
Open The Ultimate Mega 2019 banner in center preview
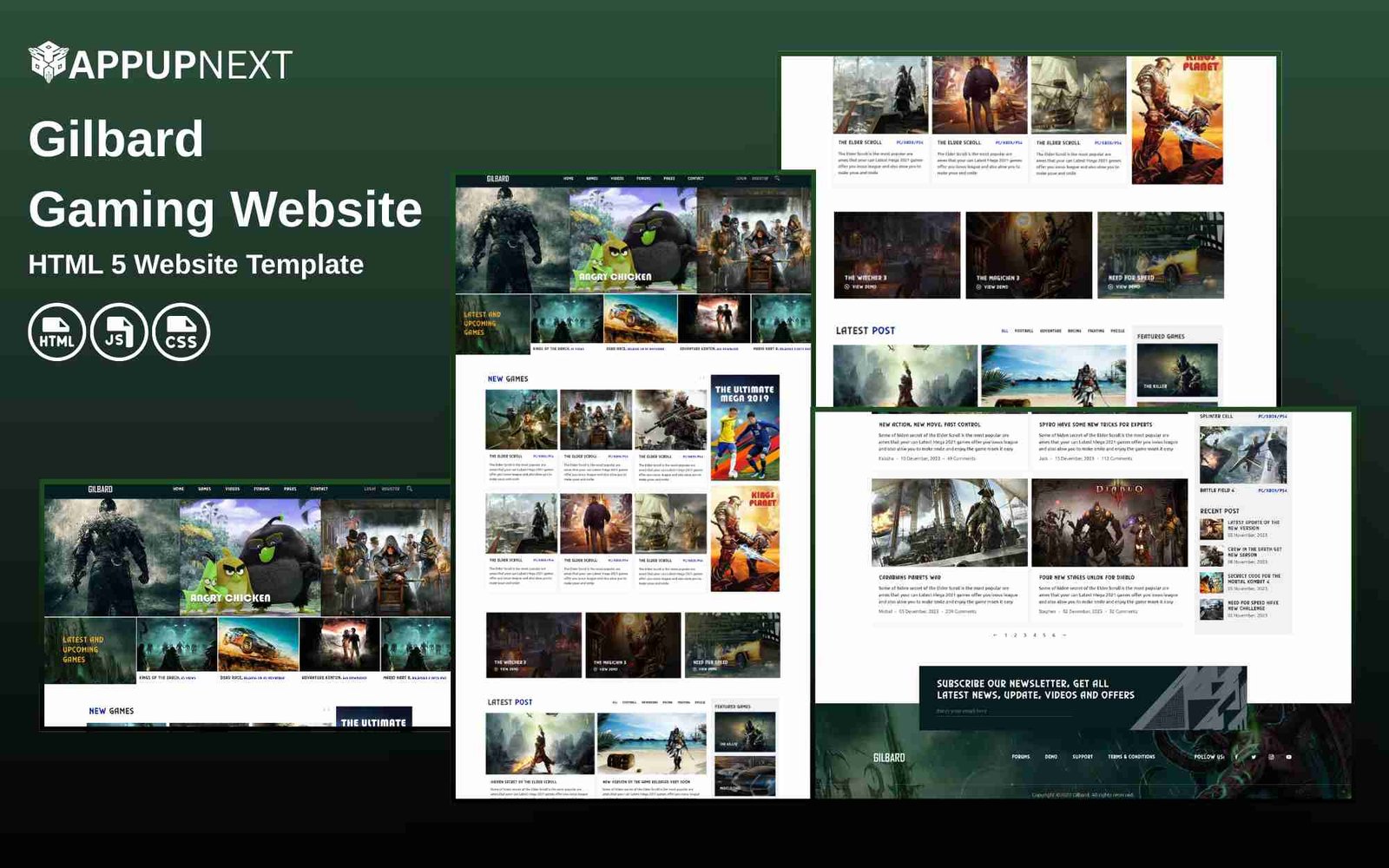pyautogui.click(x=745, y=428)
